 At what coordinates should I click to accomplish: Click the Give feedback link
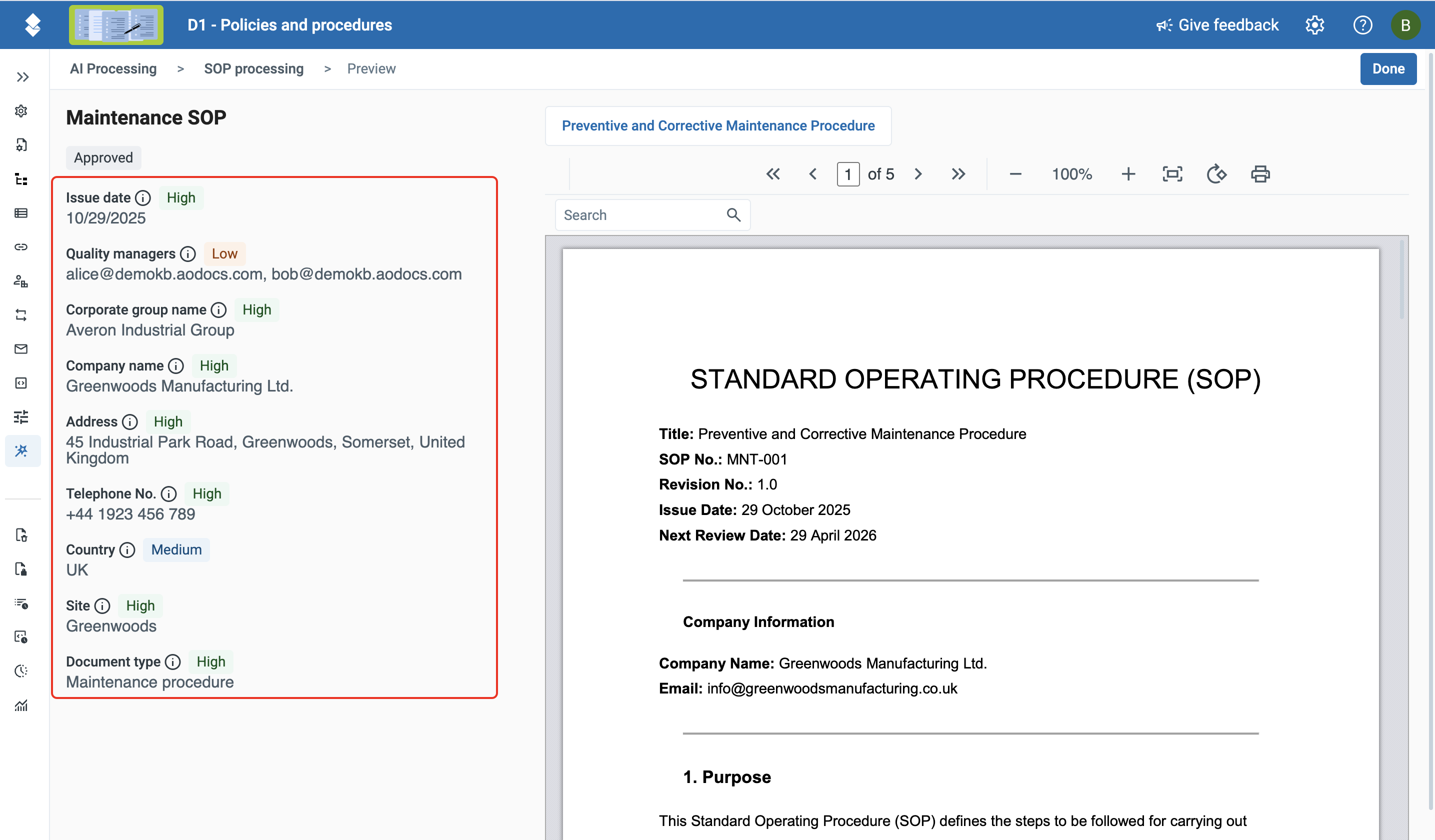point(1217,25)
